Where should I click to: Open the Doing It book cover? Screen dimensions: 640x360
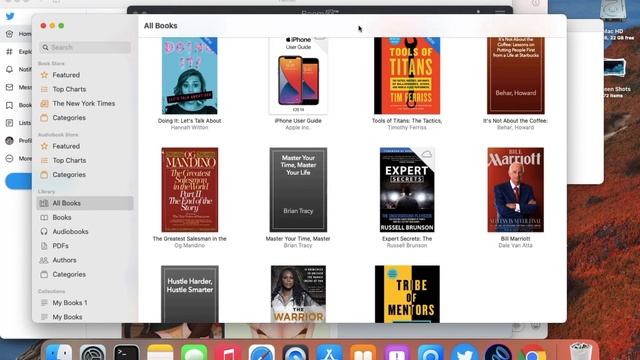click(x=189, y=76)
